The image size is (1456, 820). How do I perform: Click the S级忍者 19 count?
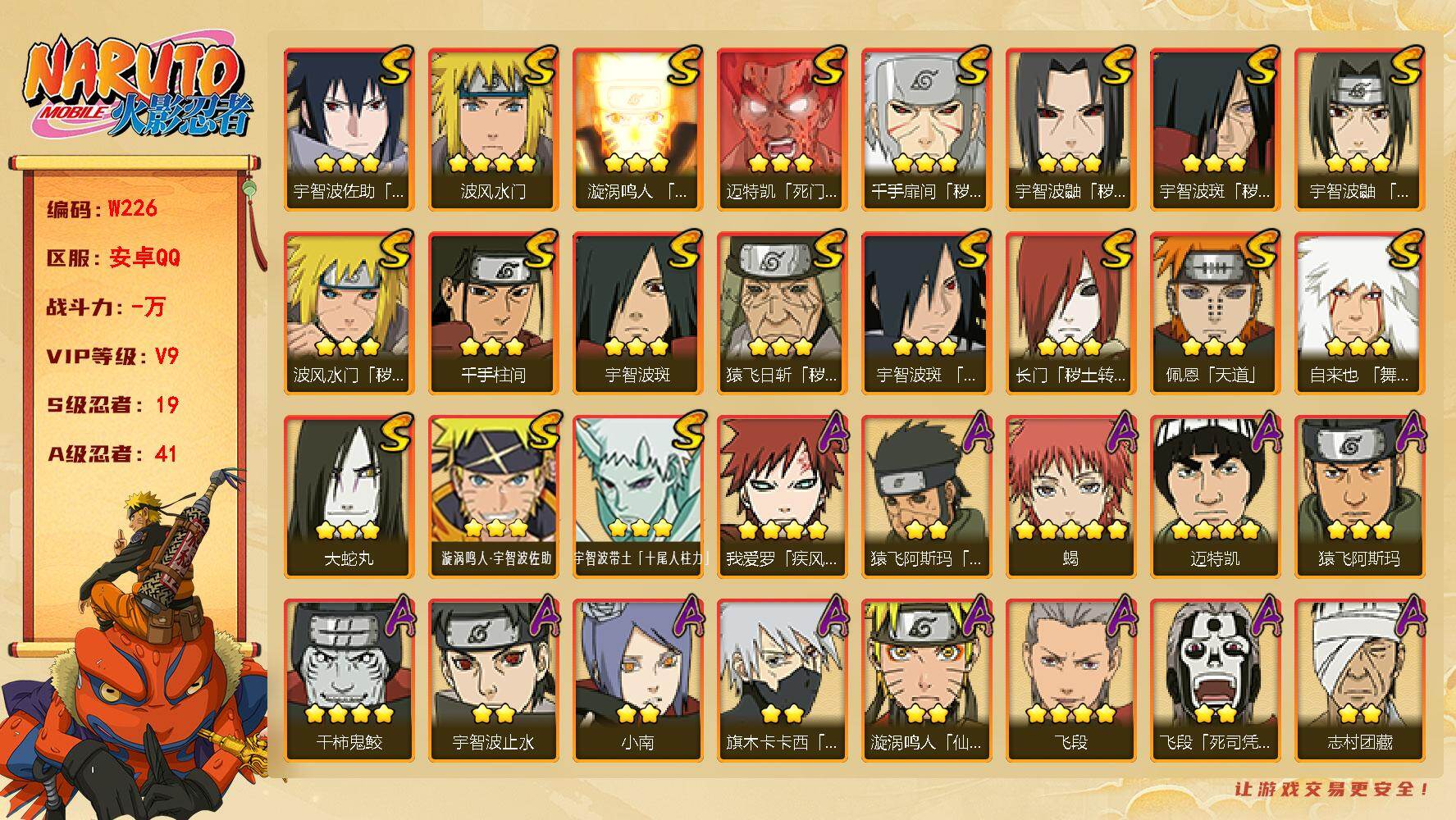[x=112, y=405]
